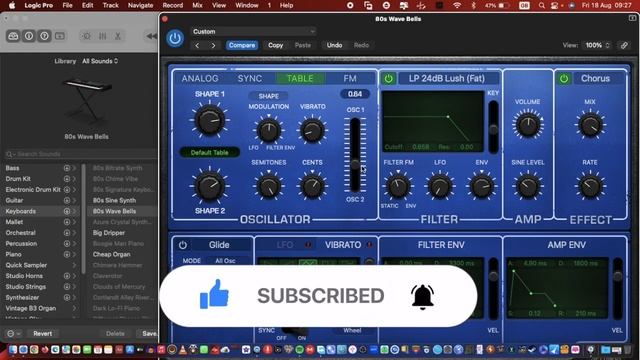This screenshot has height=360, width=640.
Task: Click the Redo button
Action: pyautogui.click(x=361, y=45)
